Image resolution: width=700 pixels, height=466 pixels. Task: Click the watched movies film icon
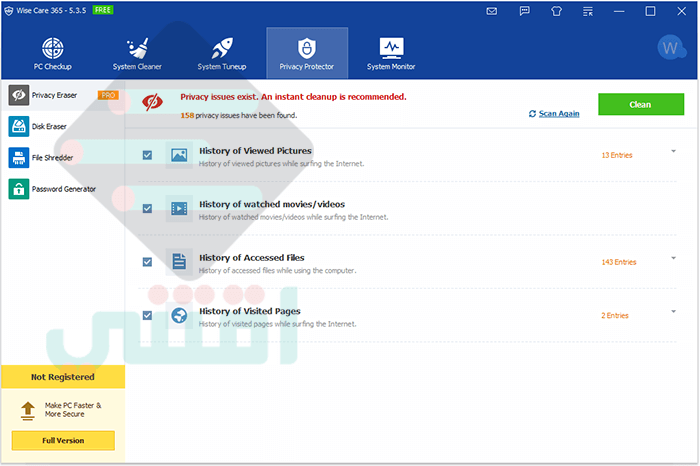(179, 208)
